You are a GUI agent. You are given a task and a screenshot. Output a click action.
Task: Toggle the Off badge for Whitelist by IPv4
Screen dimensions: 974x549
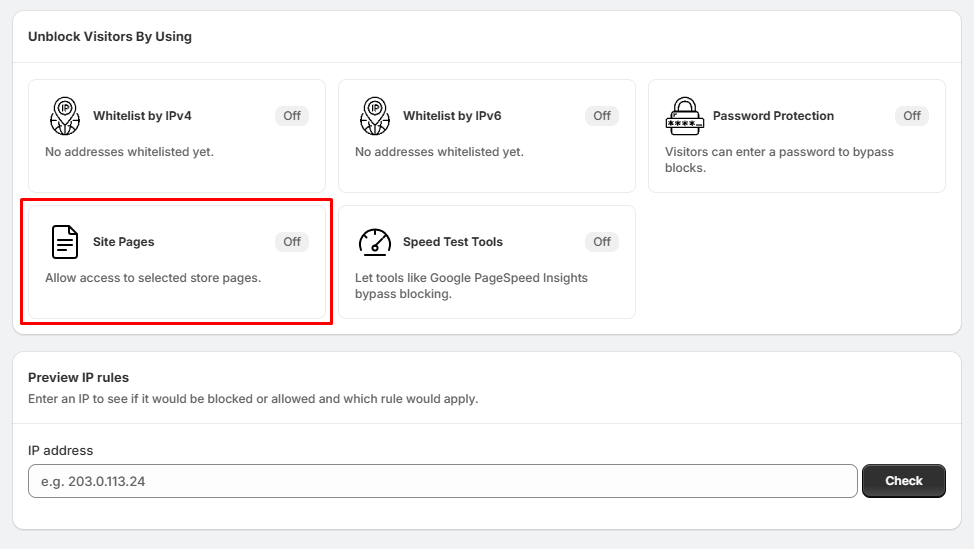pyautogui.click(x=292, y=116)
